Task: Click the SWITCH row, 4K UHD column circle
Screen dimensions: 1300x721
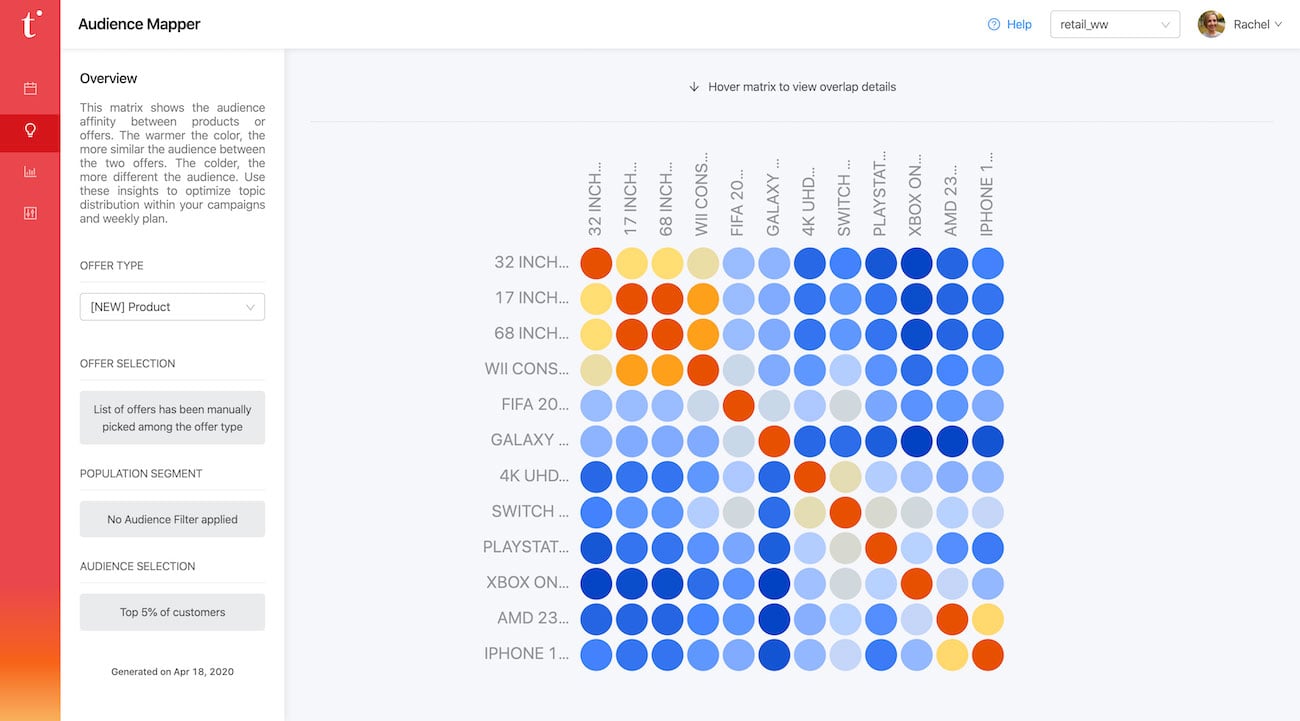Action: point(809,512)
